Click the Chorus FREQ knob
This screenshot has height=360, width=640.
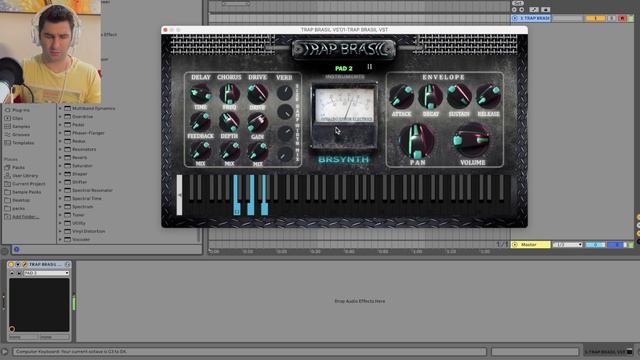229,94
